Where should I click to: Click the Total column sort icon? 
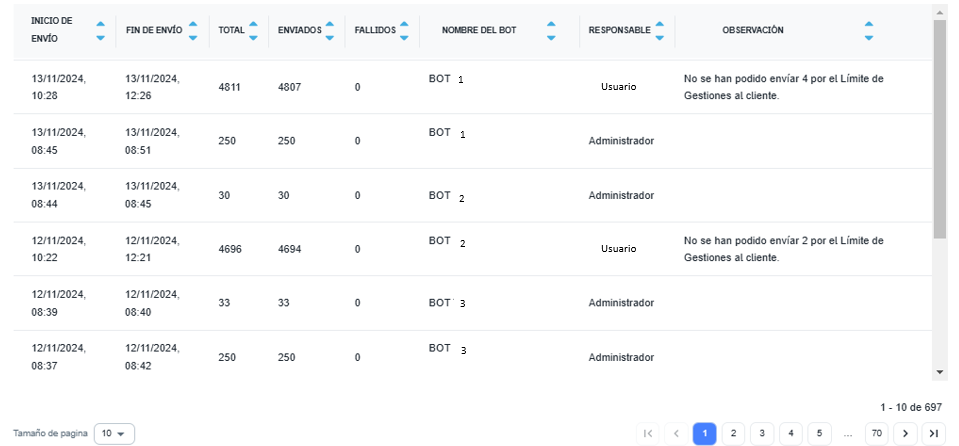point(253,31)
